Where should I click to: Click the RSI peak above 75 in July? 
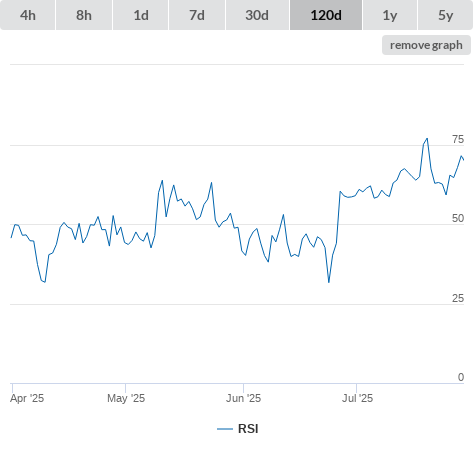427,139
